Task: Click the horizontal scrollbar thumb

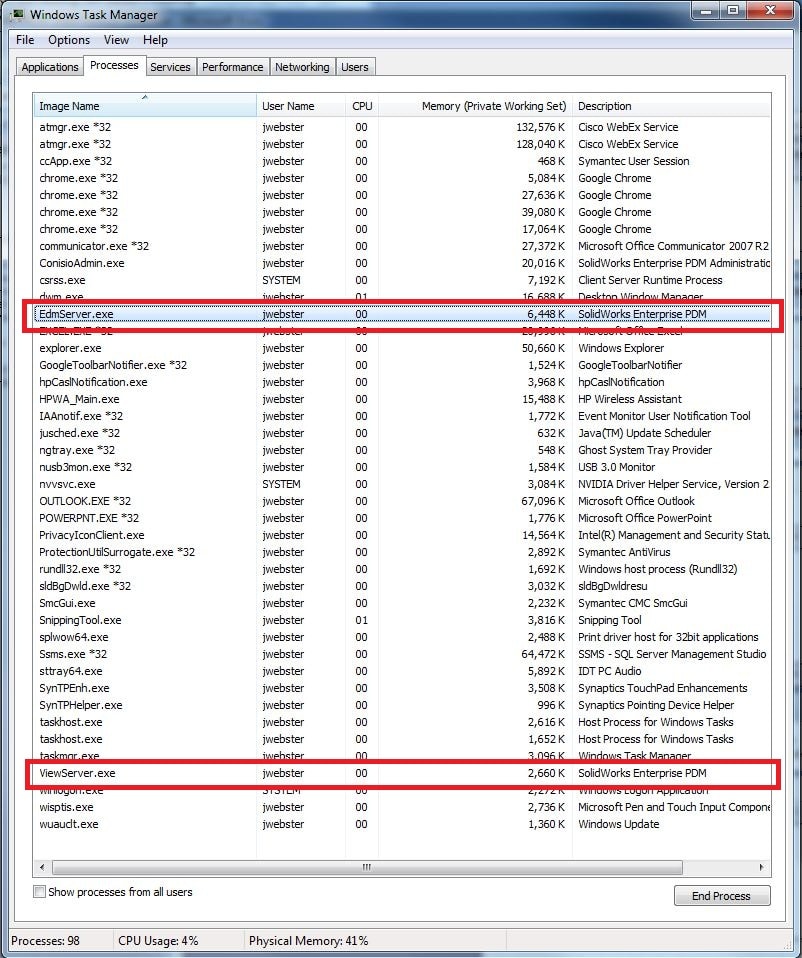Action: coord(367,867)
